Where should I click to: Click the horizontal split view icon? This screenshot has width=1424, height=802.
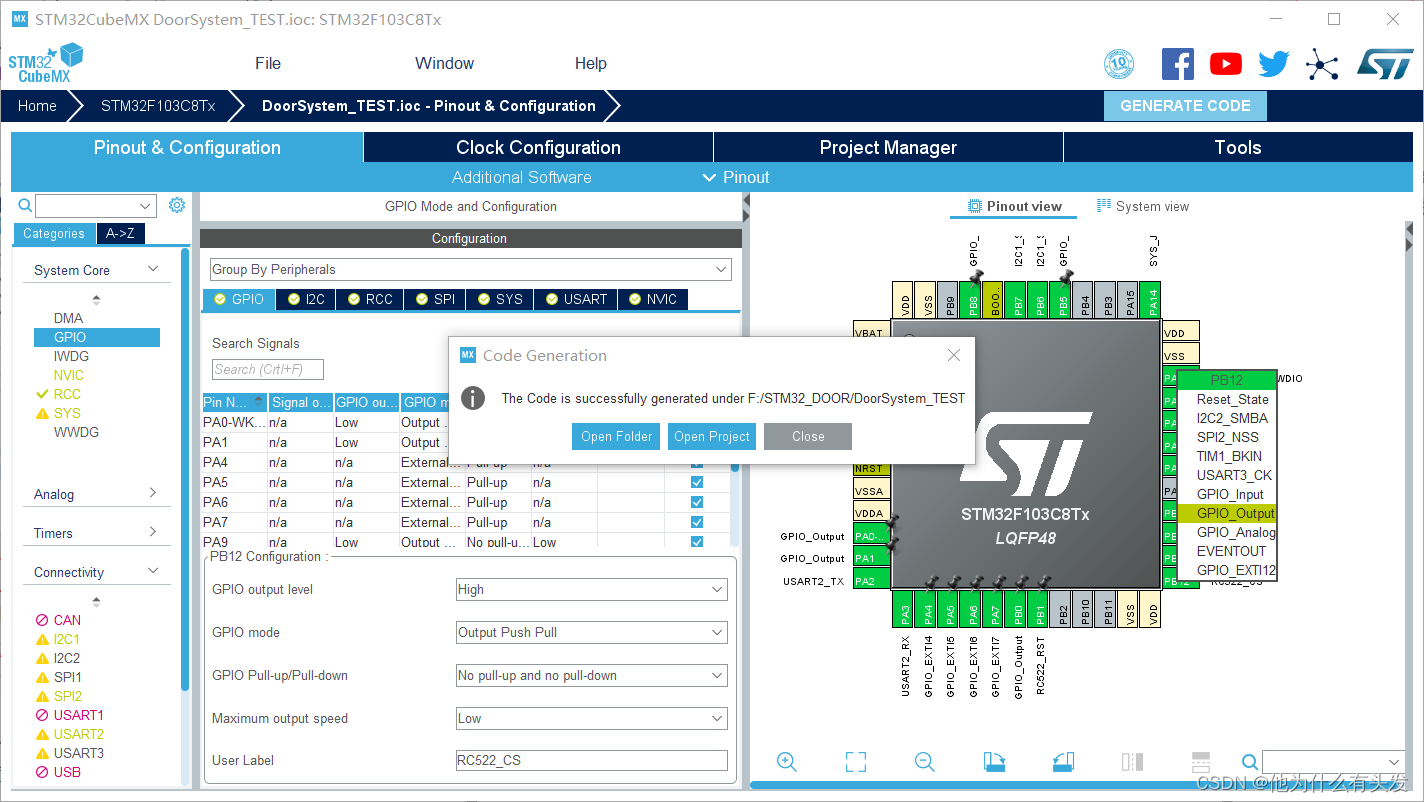tap(1201, 762)
